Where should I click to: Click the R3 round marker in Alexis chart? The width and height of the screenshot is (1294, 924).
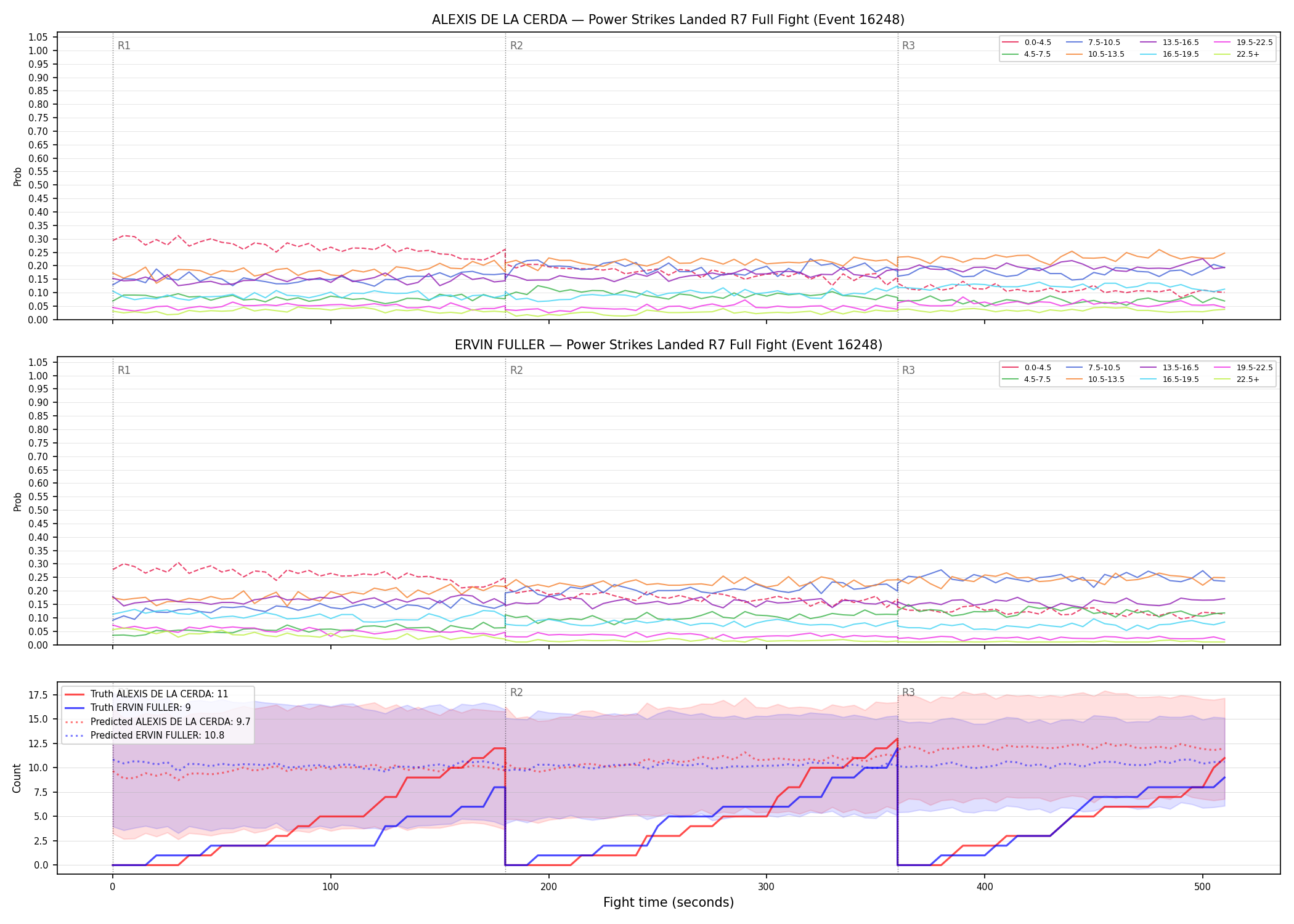(x=908, y=46)
